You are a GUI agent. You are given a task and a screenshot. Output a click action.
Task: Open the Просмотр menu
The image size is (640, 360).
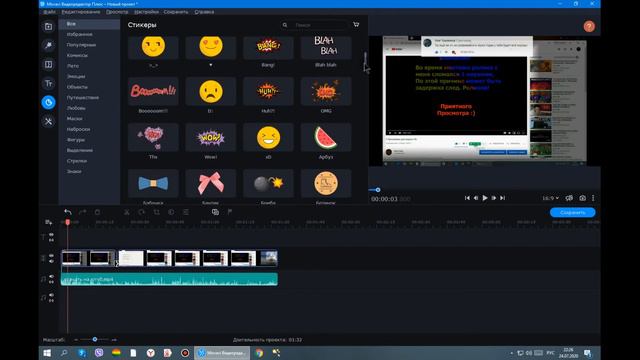pyautogui.click(x=117, y=12)
